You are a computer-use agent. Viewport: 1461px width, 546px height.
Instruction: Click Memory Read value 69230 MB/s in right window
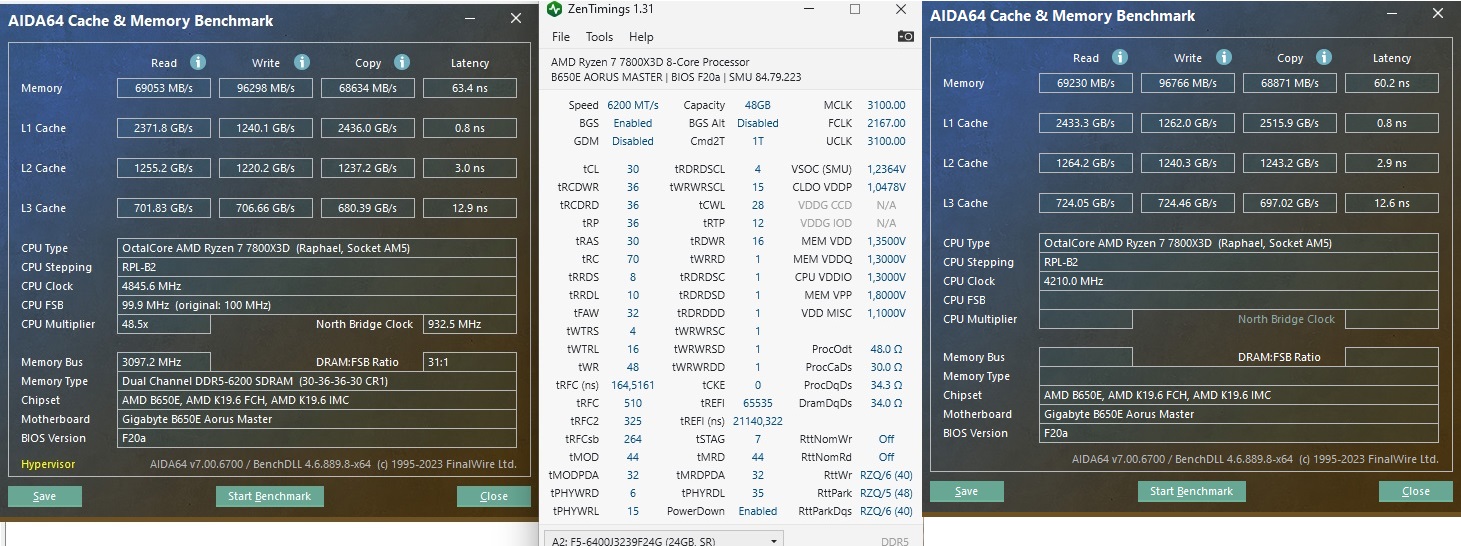(x=1086, y=83)
